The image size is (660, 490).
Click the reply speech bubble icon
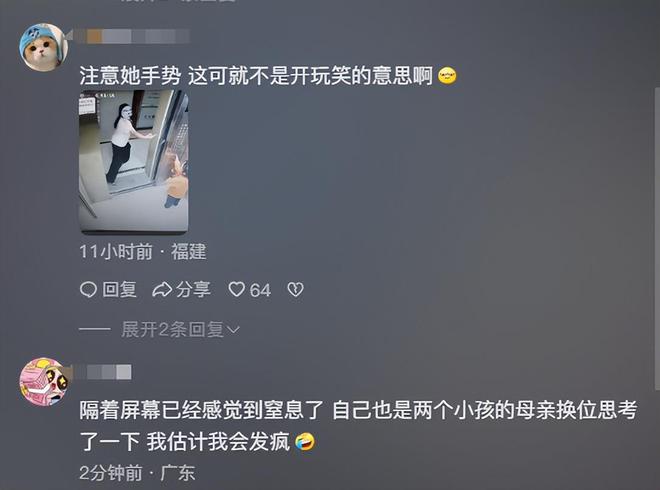88,290
